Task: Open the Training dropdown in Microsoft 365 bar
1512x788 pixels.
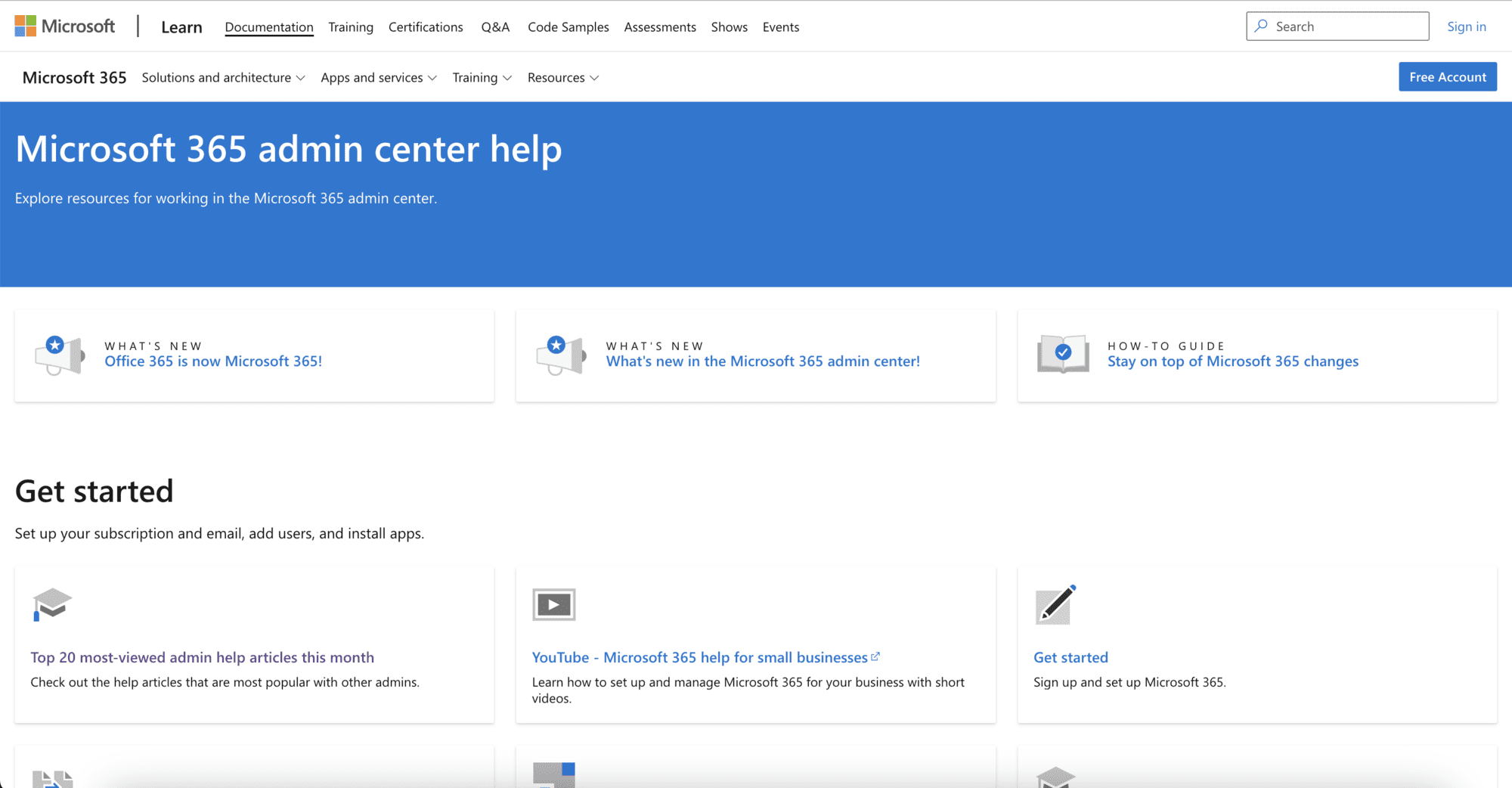Action: [482, 77]
